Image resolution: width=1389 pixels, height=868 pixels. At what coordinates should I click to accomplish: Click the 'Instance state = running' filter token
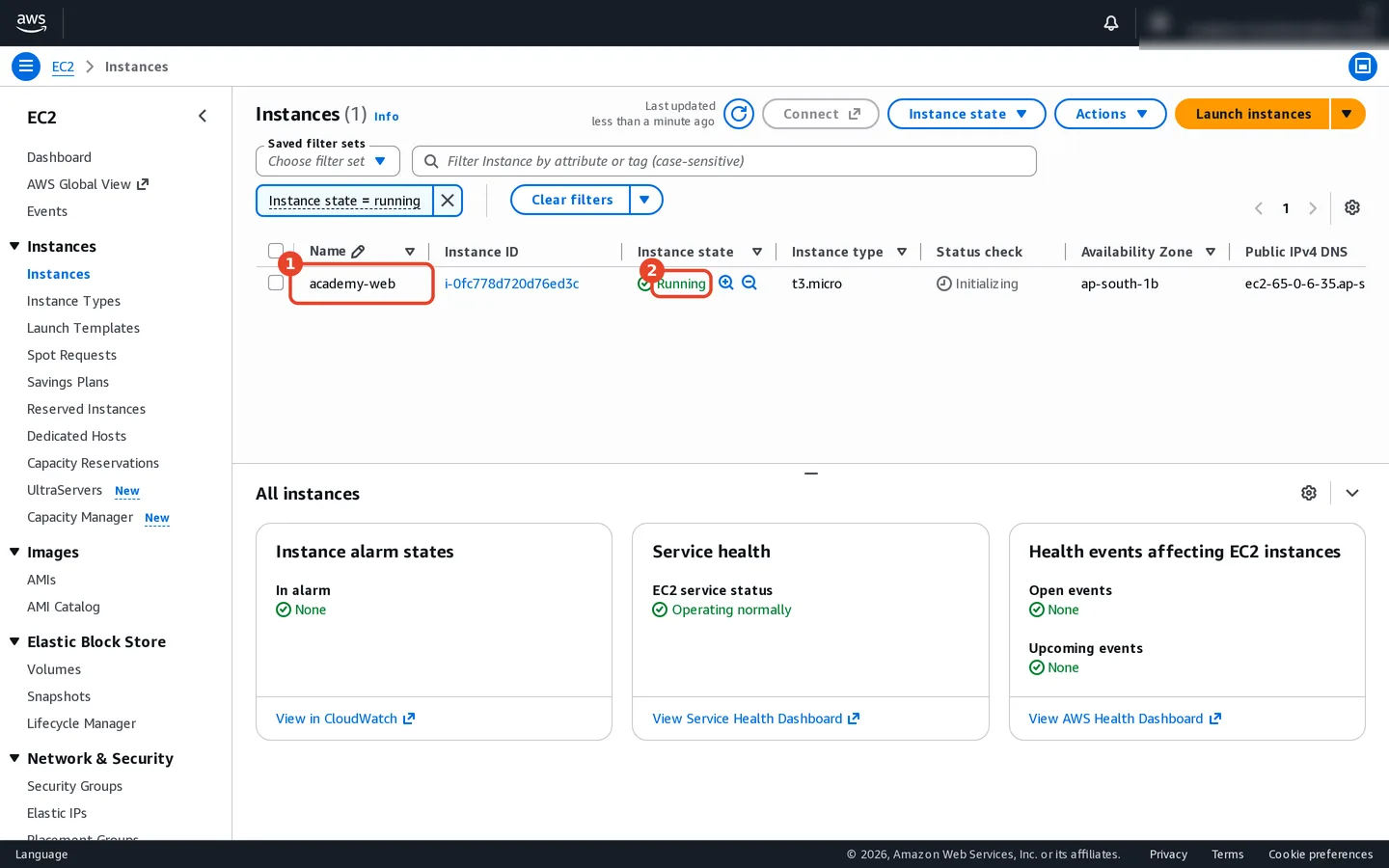click(344, 201)
